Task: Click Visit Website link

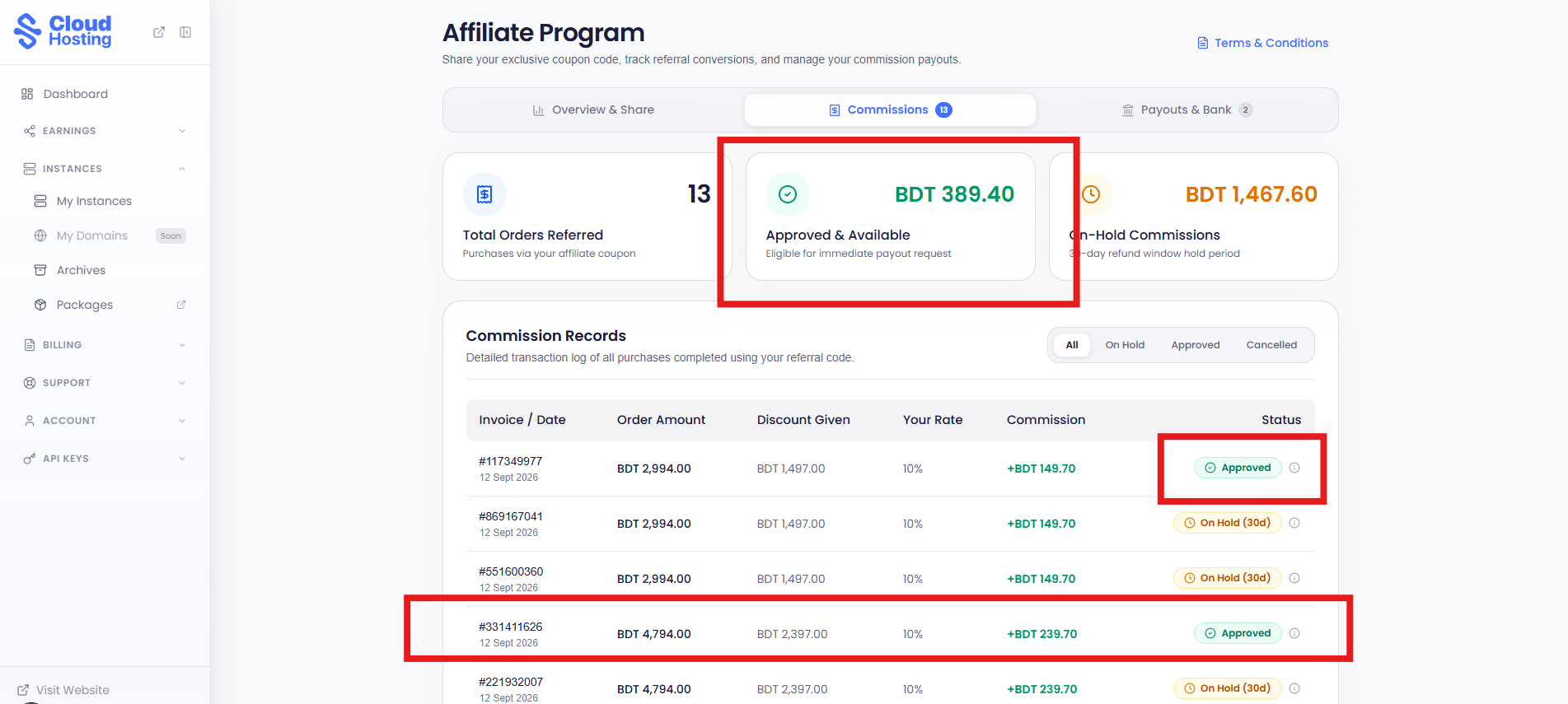Action: point(63,690)
